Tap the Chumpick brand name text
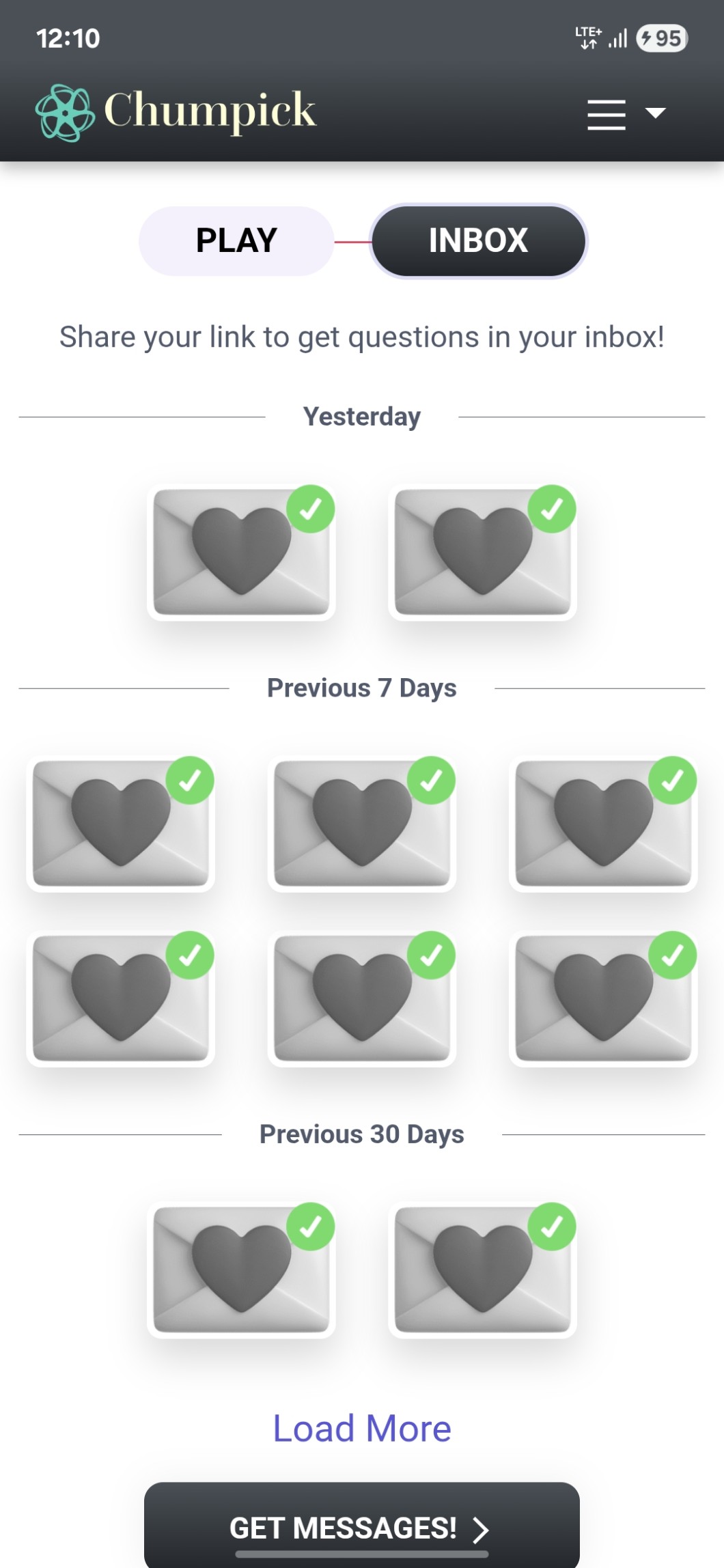Image resolution: width=724 pixels, height=1568 pixels. tap(210, 111)
